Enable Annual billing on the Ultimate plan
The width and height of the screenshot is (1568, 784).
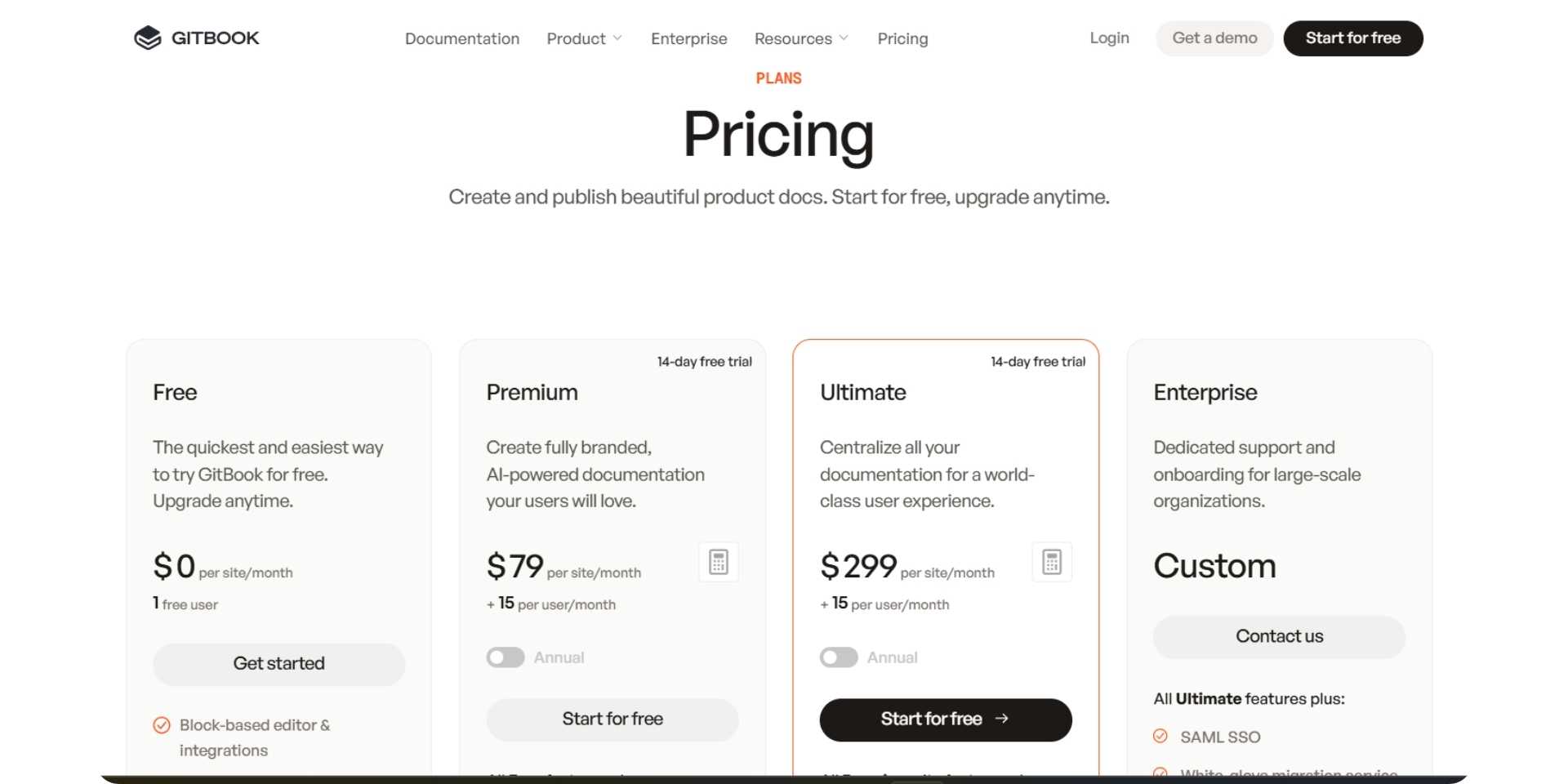[838, 657]
